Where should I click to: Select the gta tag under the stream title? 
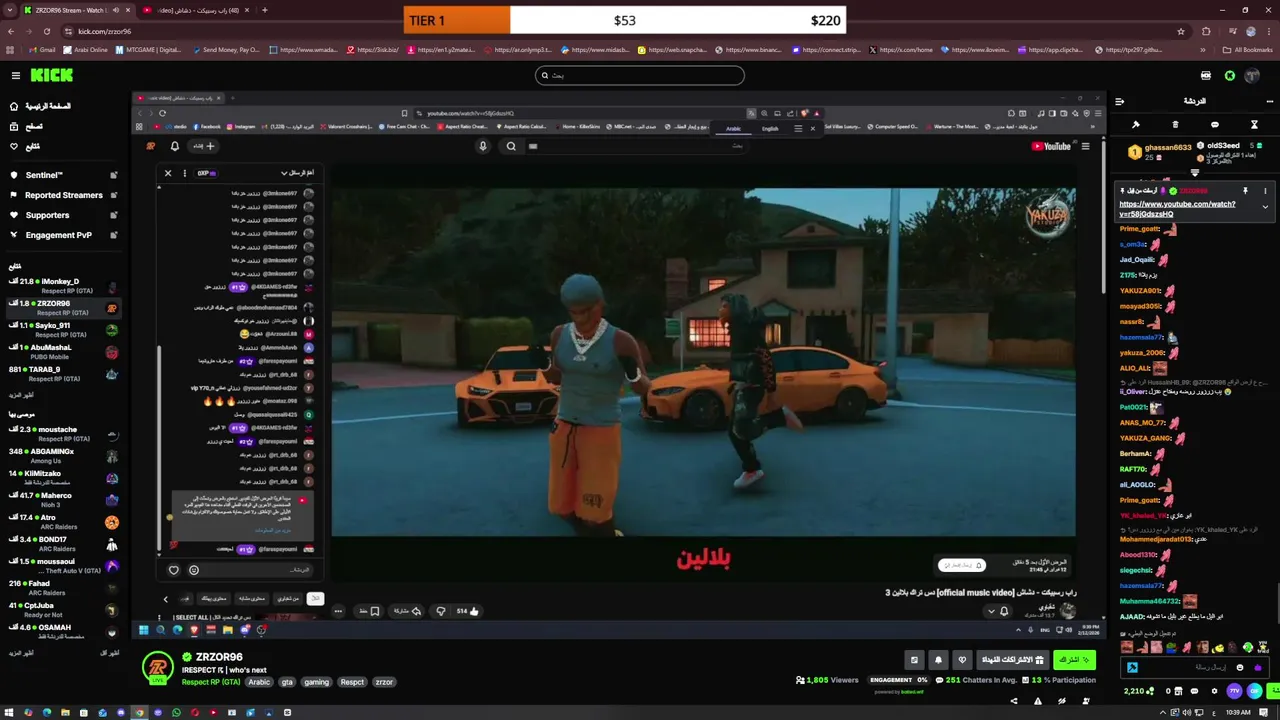pos(287,682)
